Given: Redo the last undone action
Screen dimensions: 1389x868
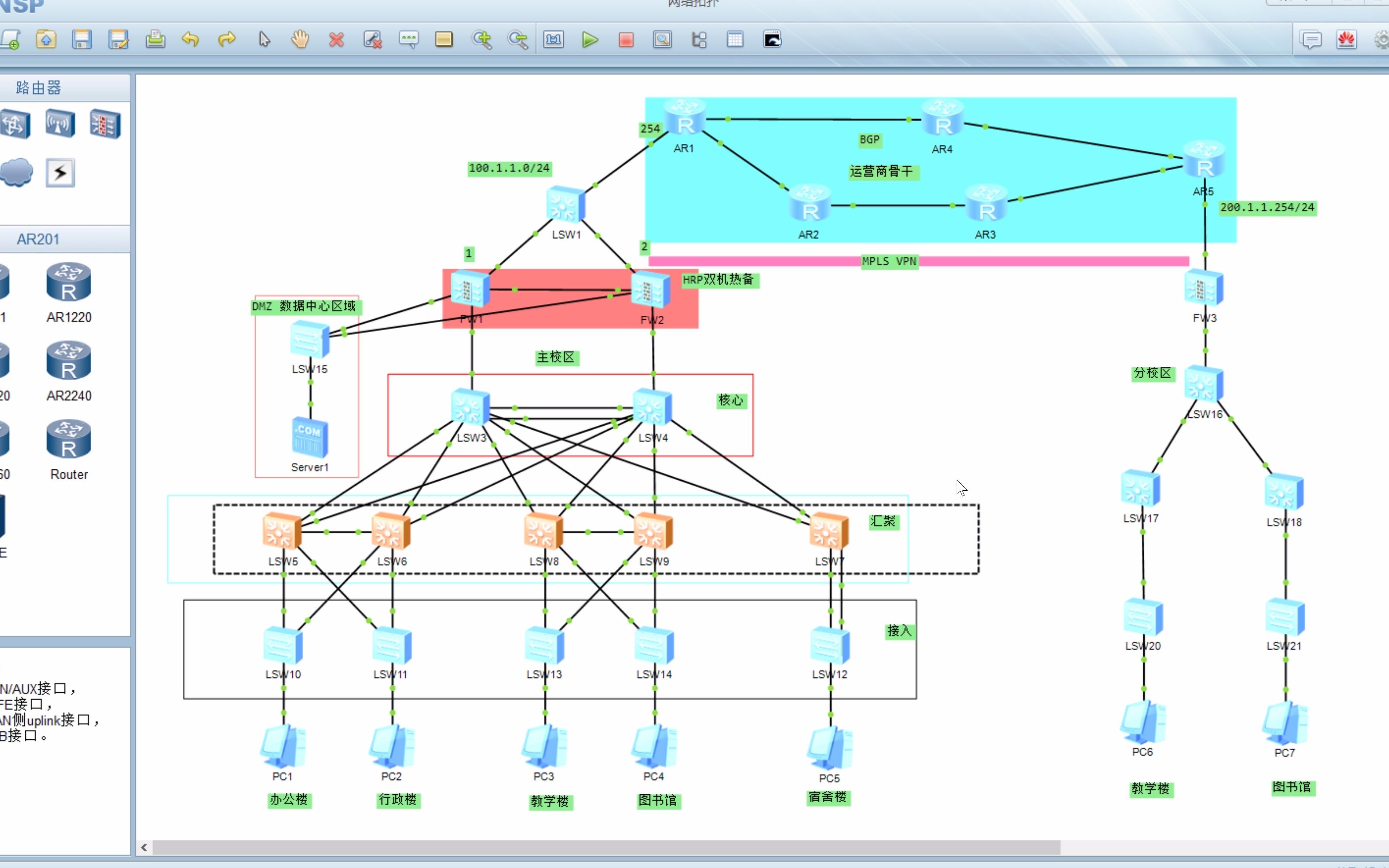Looking at the screenshot, I should click(x=227, y=40).
